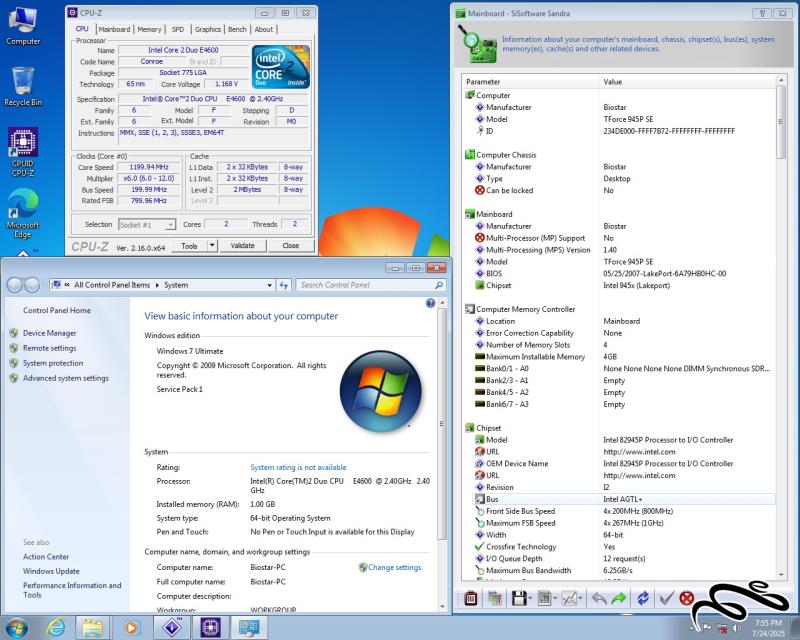Viewport: 800px width, 640px height.
Task: Open Internet Explorer from the taskbar
Action: [x=56, y=627]
